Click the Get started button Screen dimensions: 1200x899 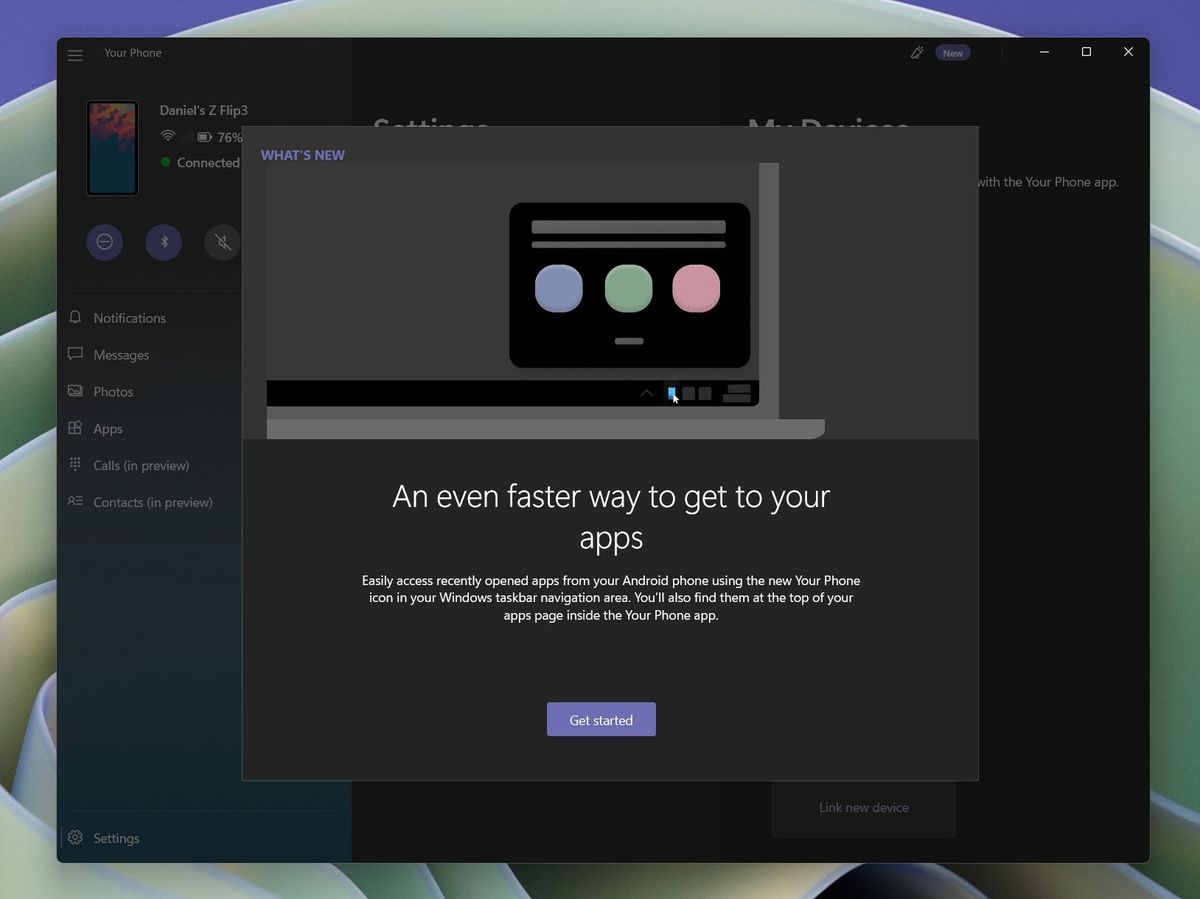point(601,719)
